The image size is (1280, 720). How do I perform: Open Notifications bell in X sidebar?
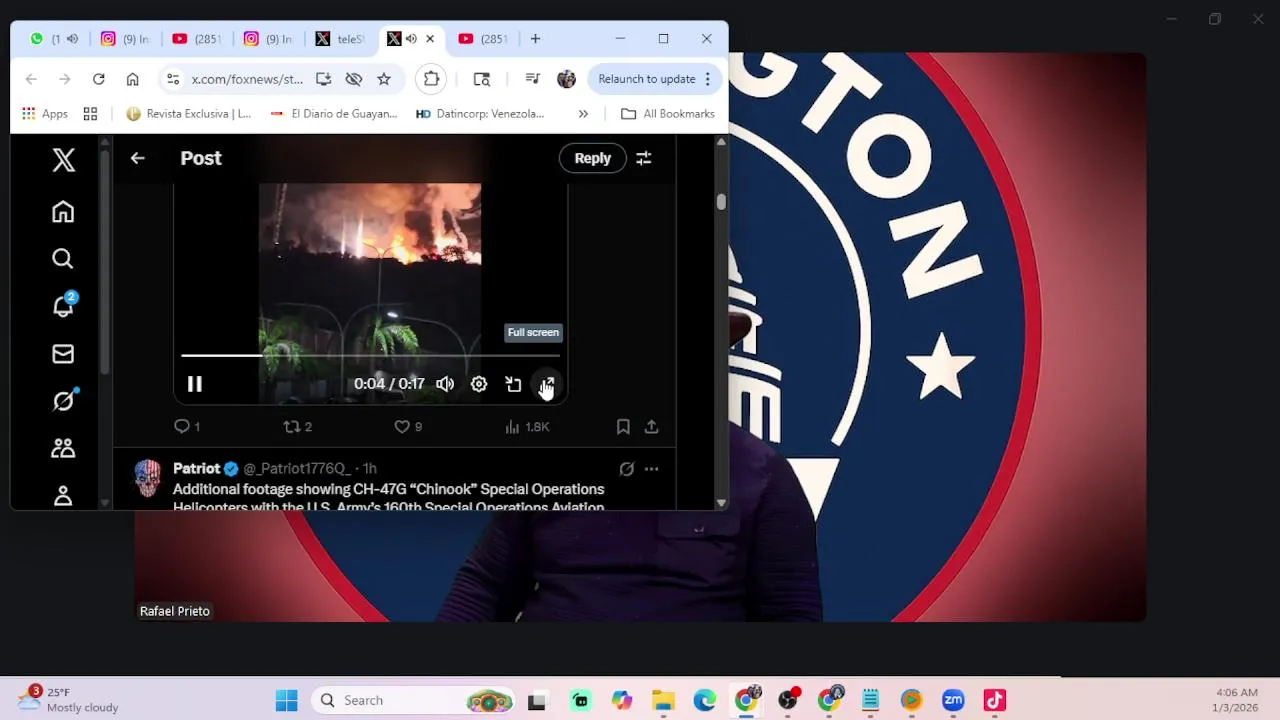click(63, 306)
